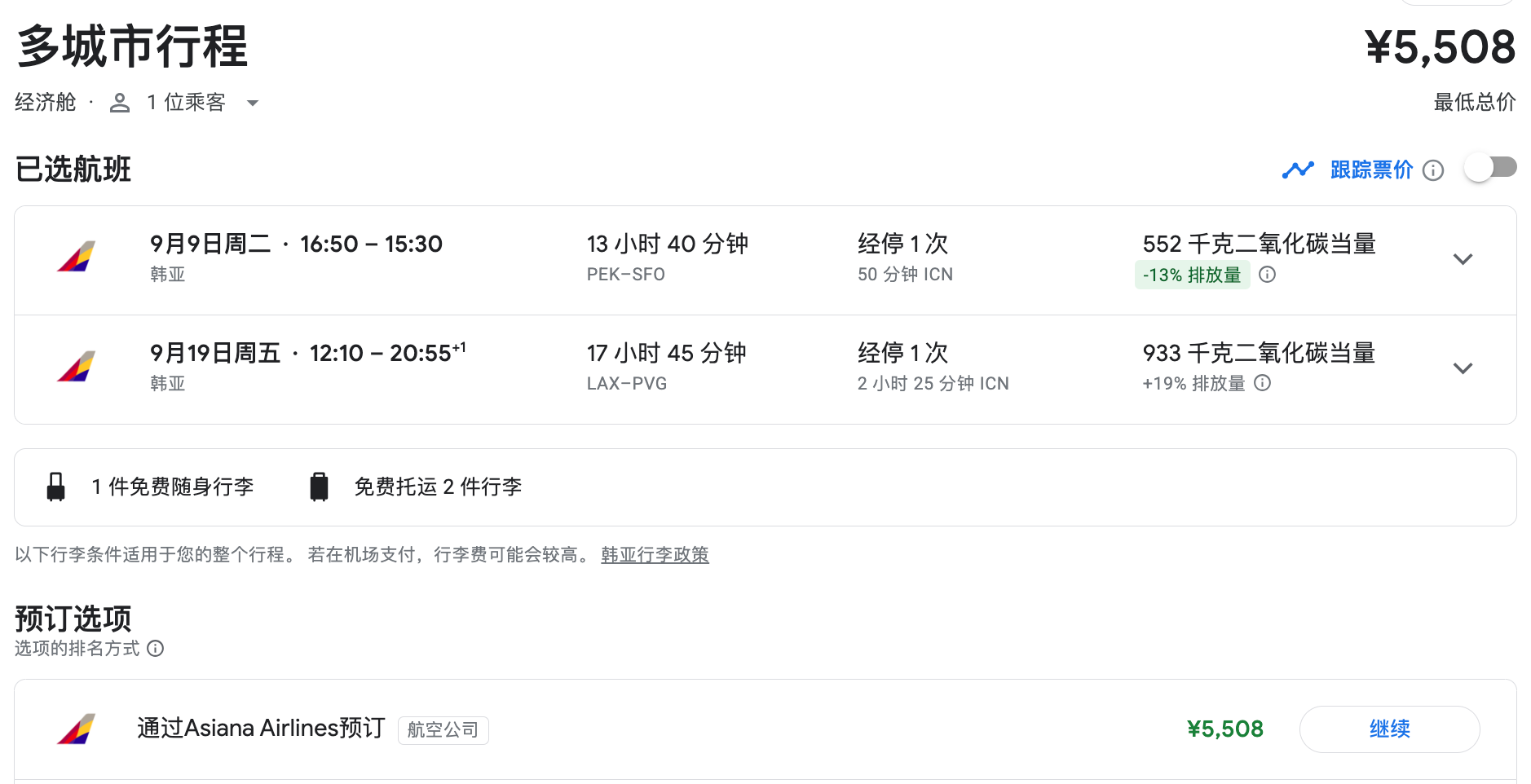Click the Asiana logo in booking options
Screen dimensions: 1531x784
click(77, 729)
